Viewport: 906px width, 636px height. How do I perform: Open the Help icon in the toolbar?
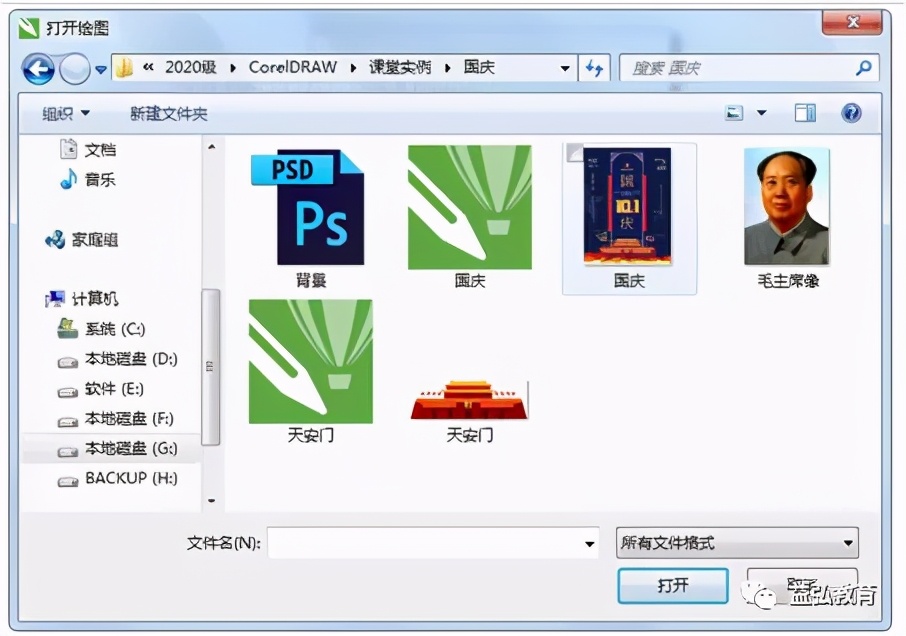(x=849, y=112)
